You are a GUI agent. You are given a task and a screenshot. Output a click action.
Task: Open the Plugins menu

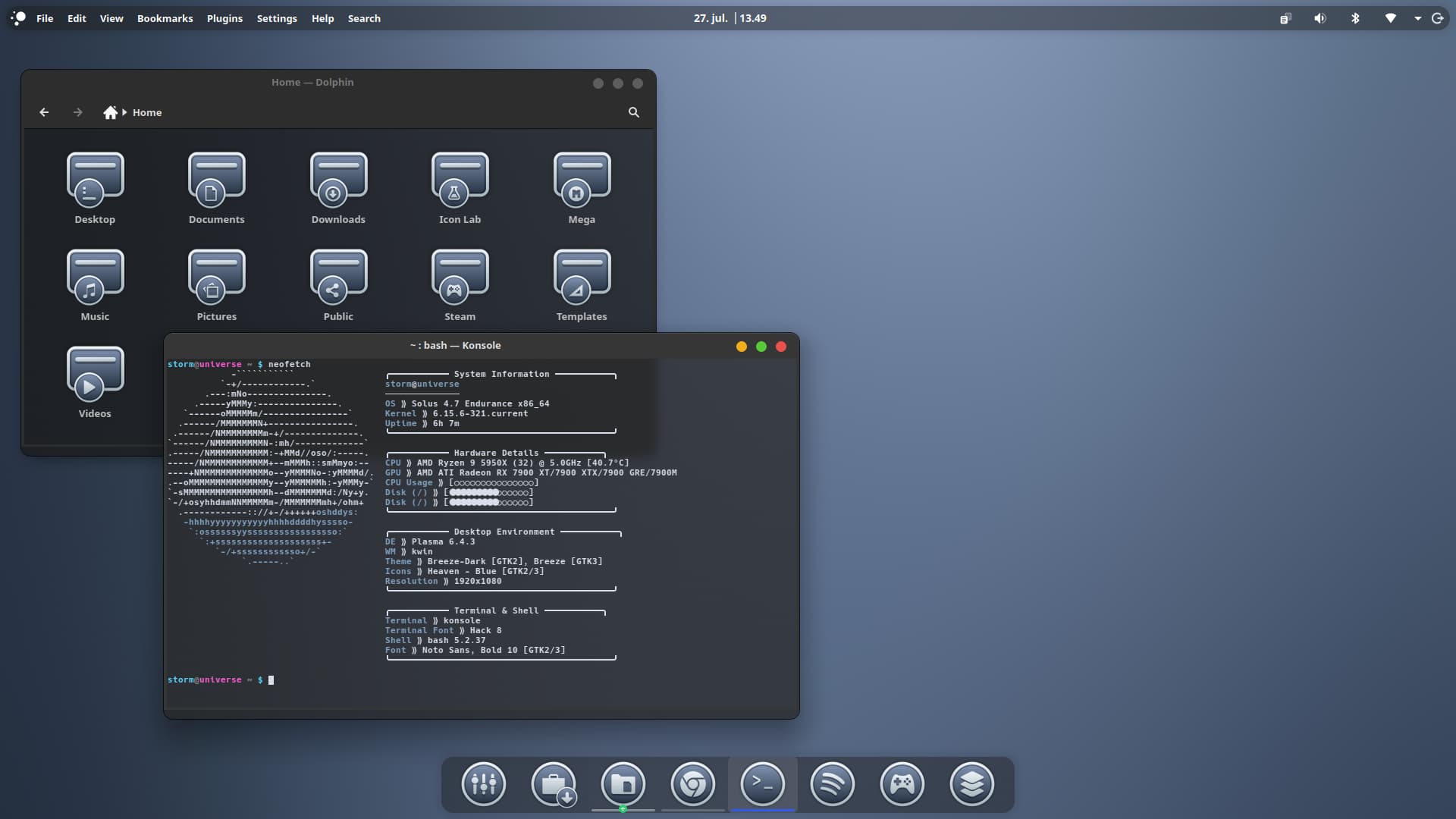coord(224,18)
